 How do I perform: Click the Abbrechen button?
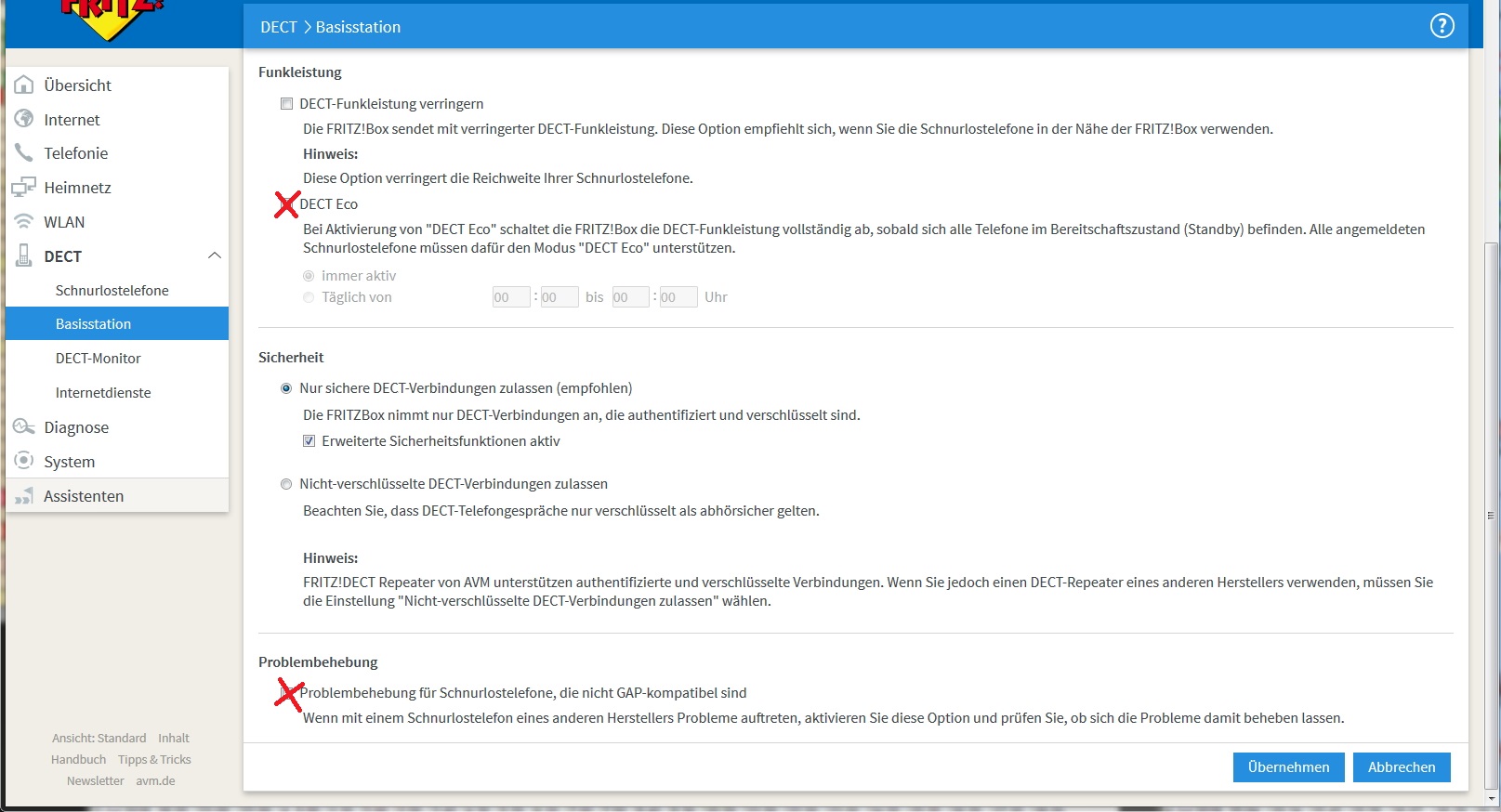coord(1401,767)
